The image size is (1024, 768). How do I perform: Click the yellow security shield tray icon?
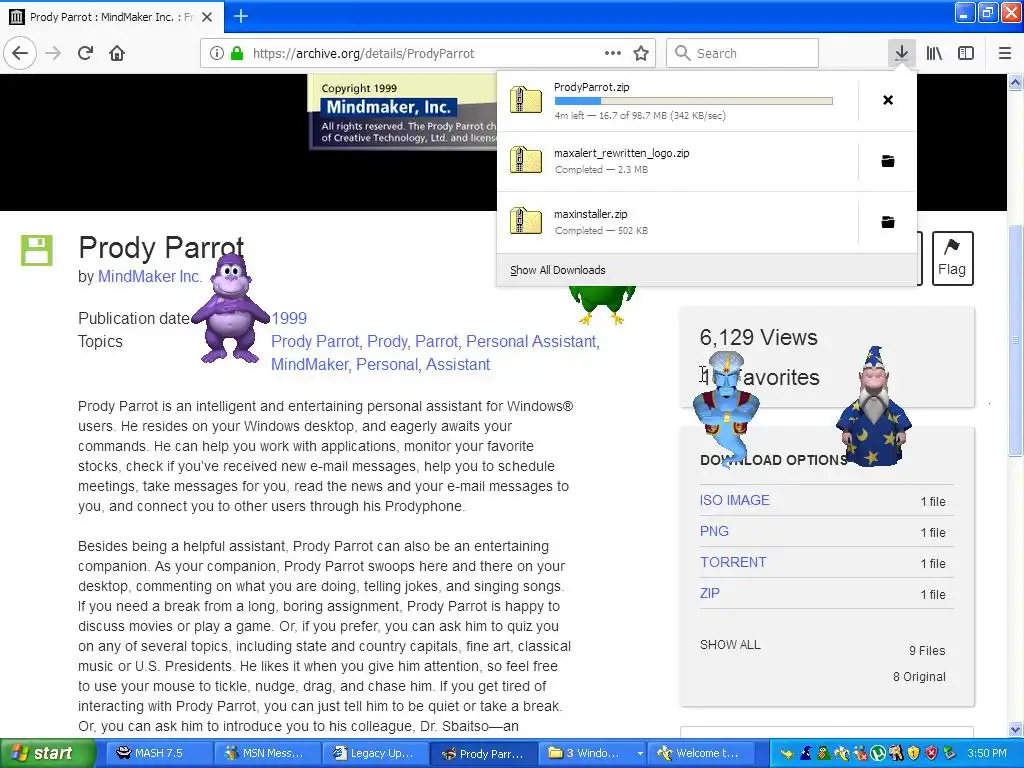click(913, 753)
